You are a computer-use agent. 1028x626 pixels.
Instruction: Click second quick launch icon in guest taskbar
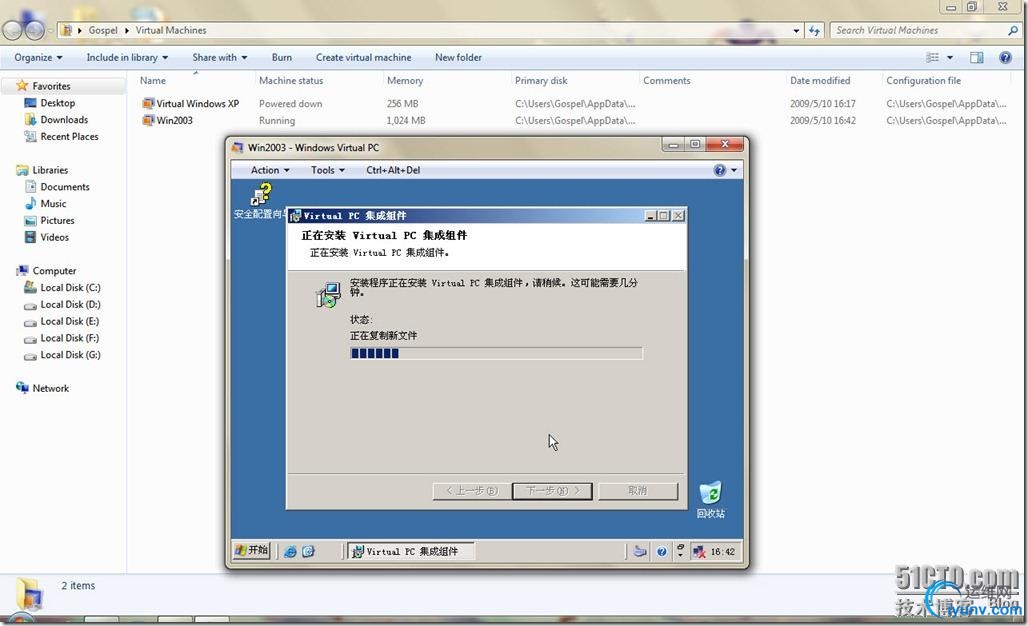tap(308, 552)
